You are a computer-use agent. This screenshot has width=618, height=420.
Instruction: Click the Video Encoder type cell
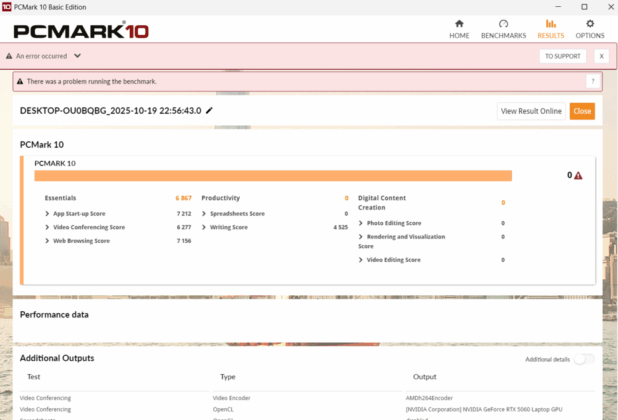tap(231, 398)
